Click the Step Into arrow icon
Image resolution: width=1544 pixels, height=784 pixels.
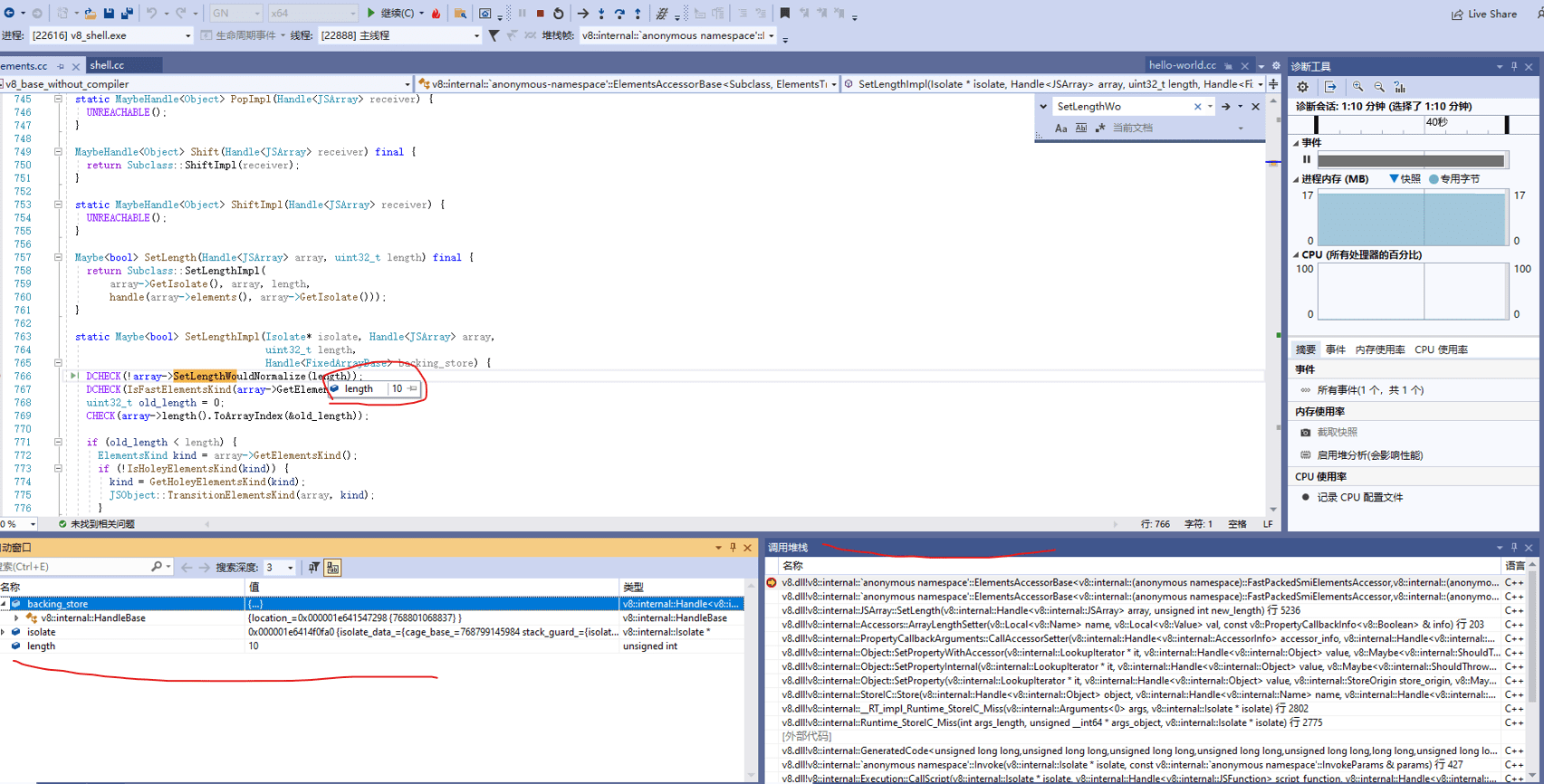tap(601, 14)
